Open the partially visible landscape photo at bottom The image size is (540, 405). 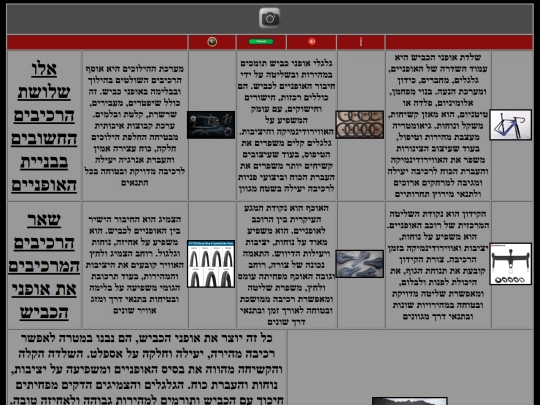410,401
